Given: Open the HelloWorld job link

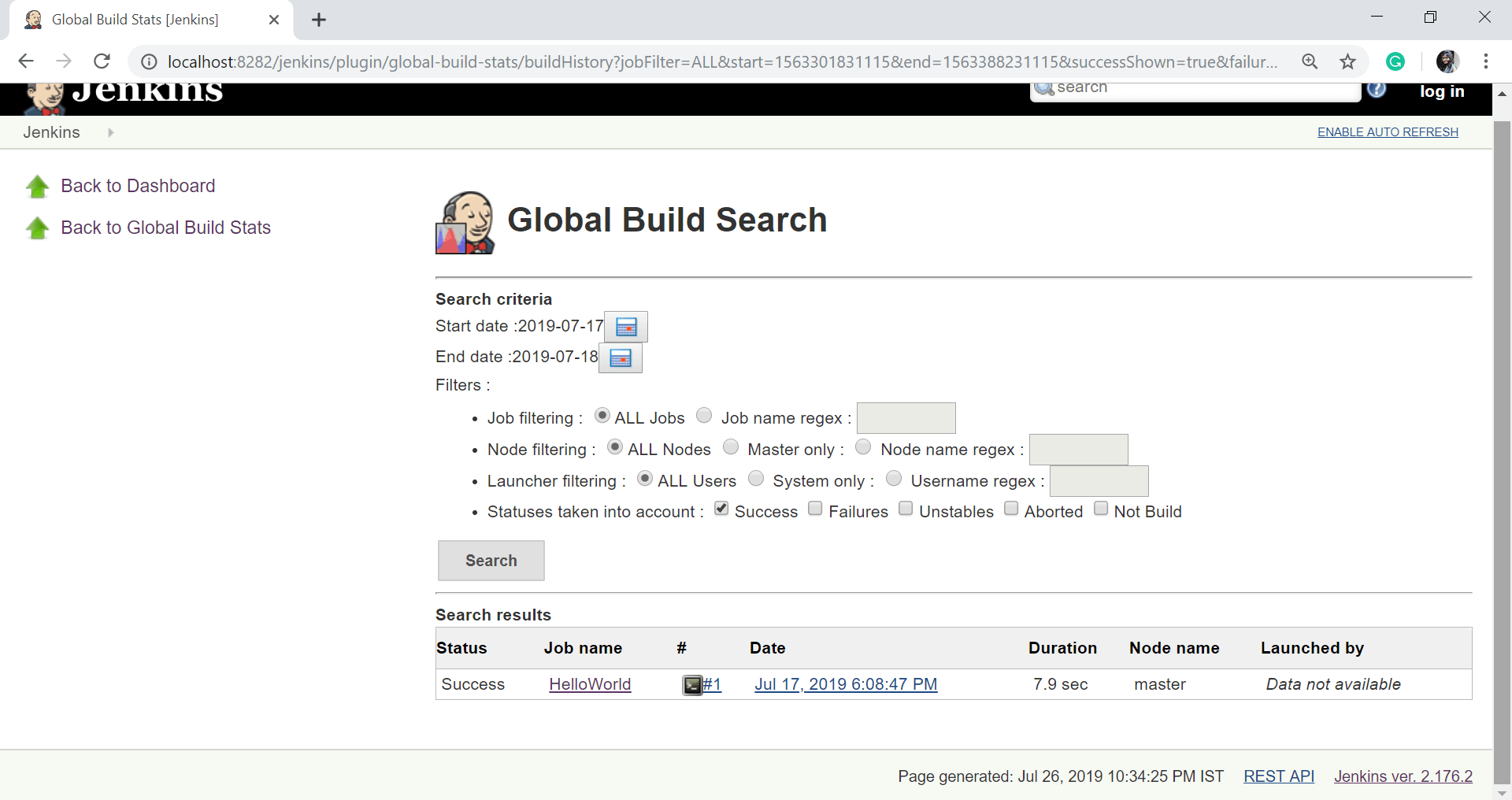Looking at the screenshot, I should [590, 684].
